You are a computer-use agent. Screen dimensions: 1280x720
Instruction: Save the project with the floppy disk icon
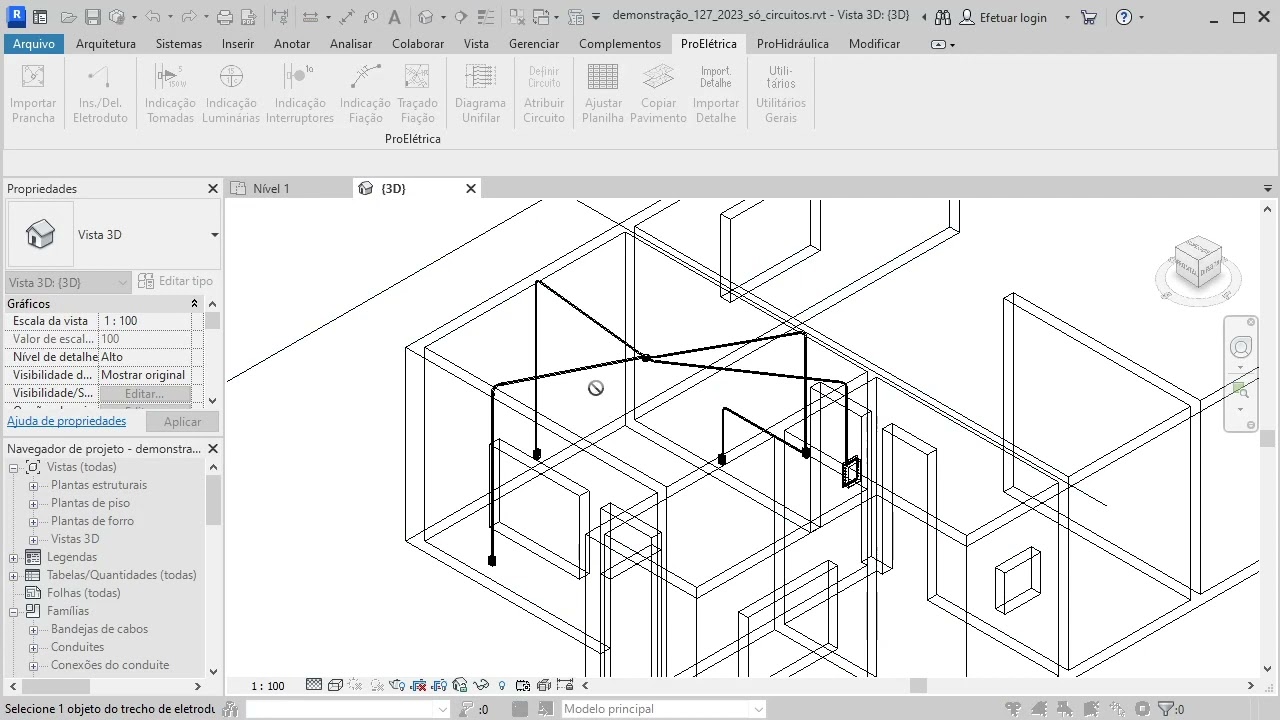coord(92,17)
